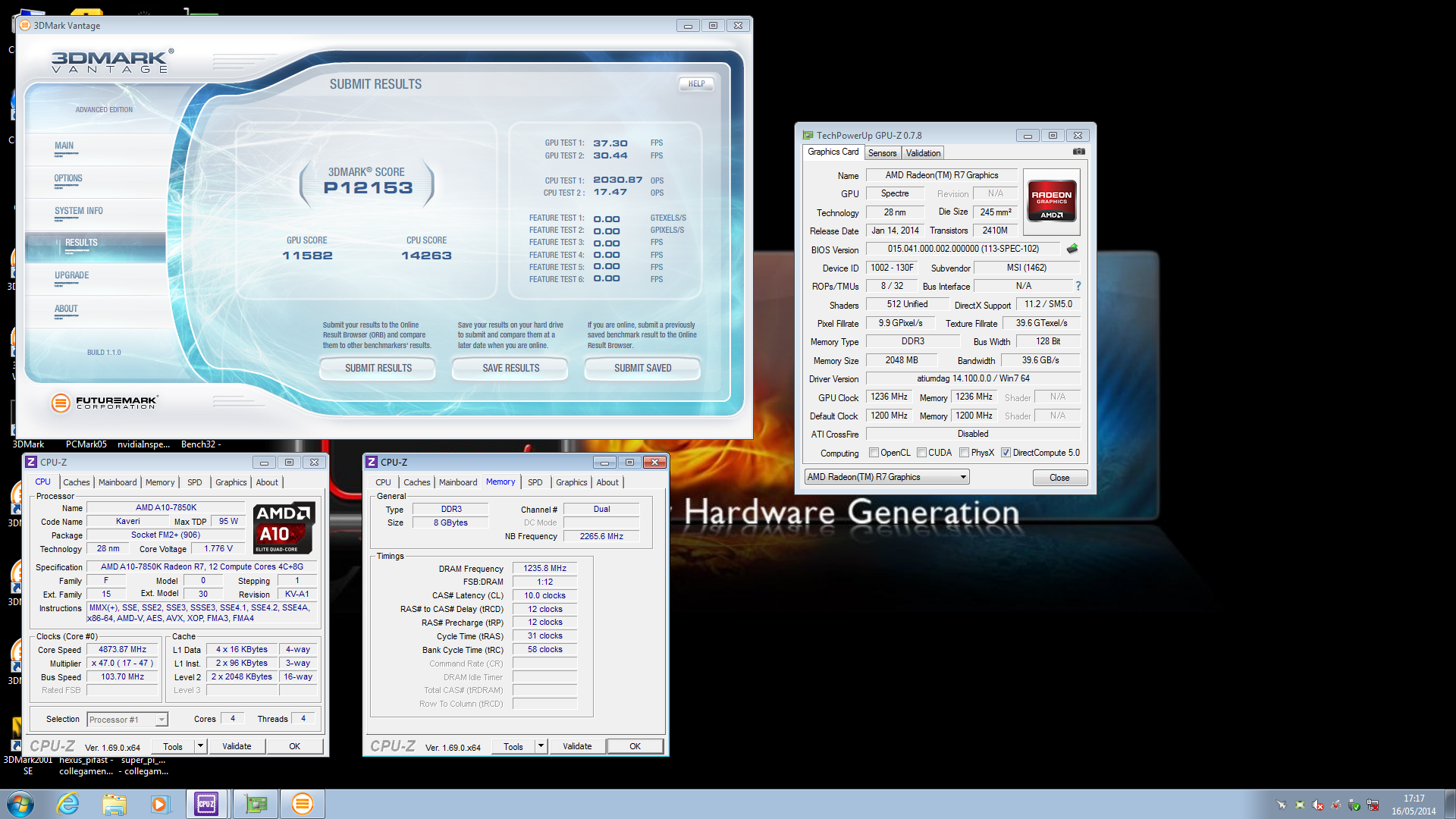Click the GPU-Z window title bar icon
Image resolution: width=1456 pixels, height=819 pixels.
pos(808,135)
